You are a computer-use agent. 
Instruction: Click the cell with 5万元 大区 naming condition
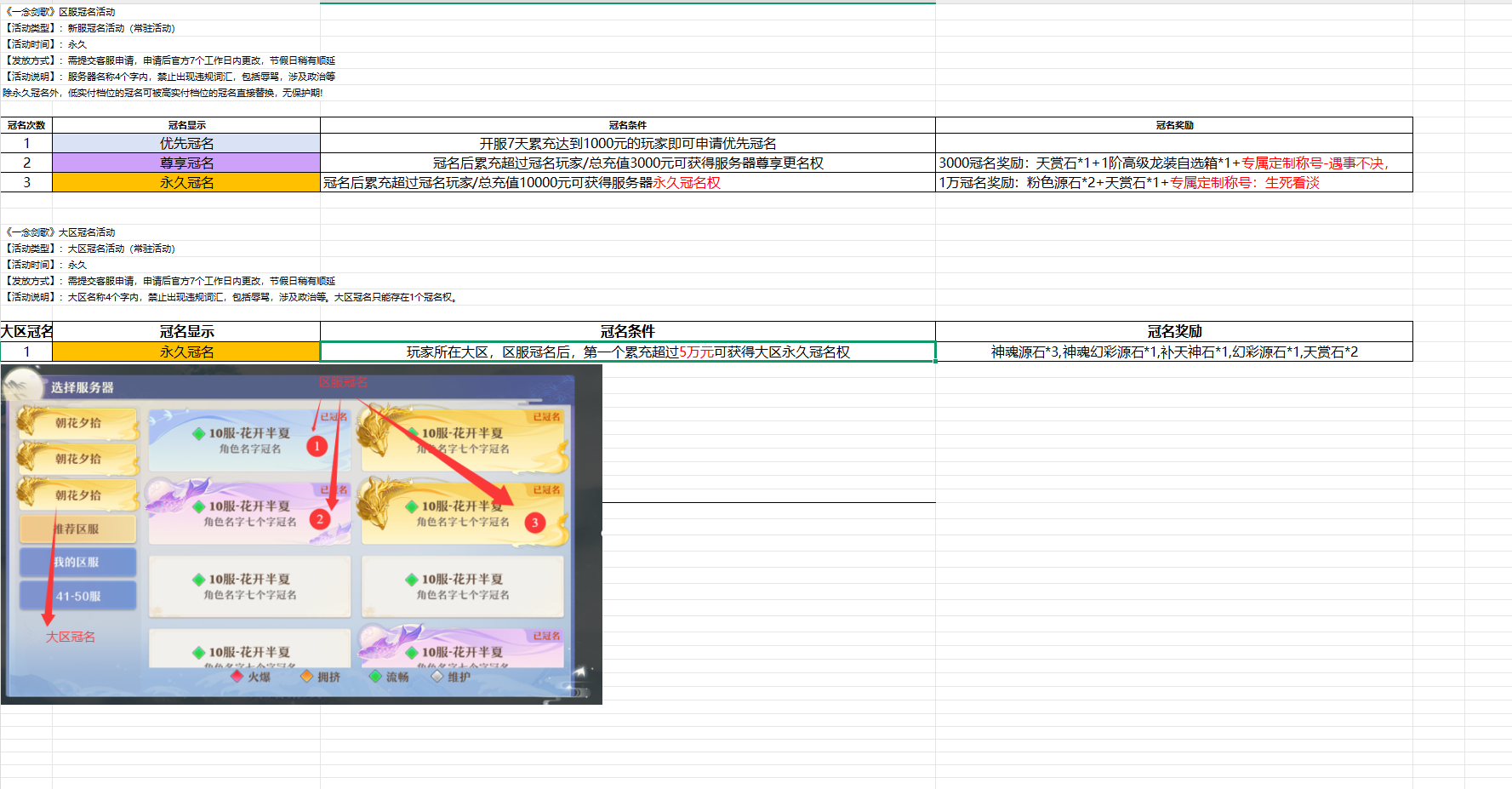[x=627, y=352]
